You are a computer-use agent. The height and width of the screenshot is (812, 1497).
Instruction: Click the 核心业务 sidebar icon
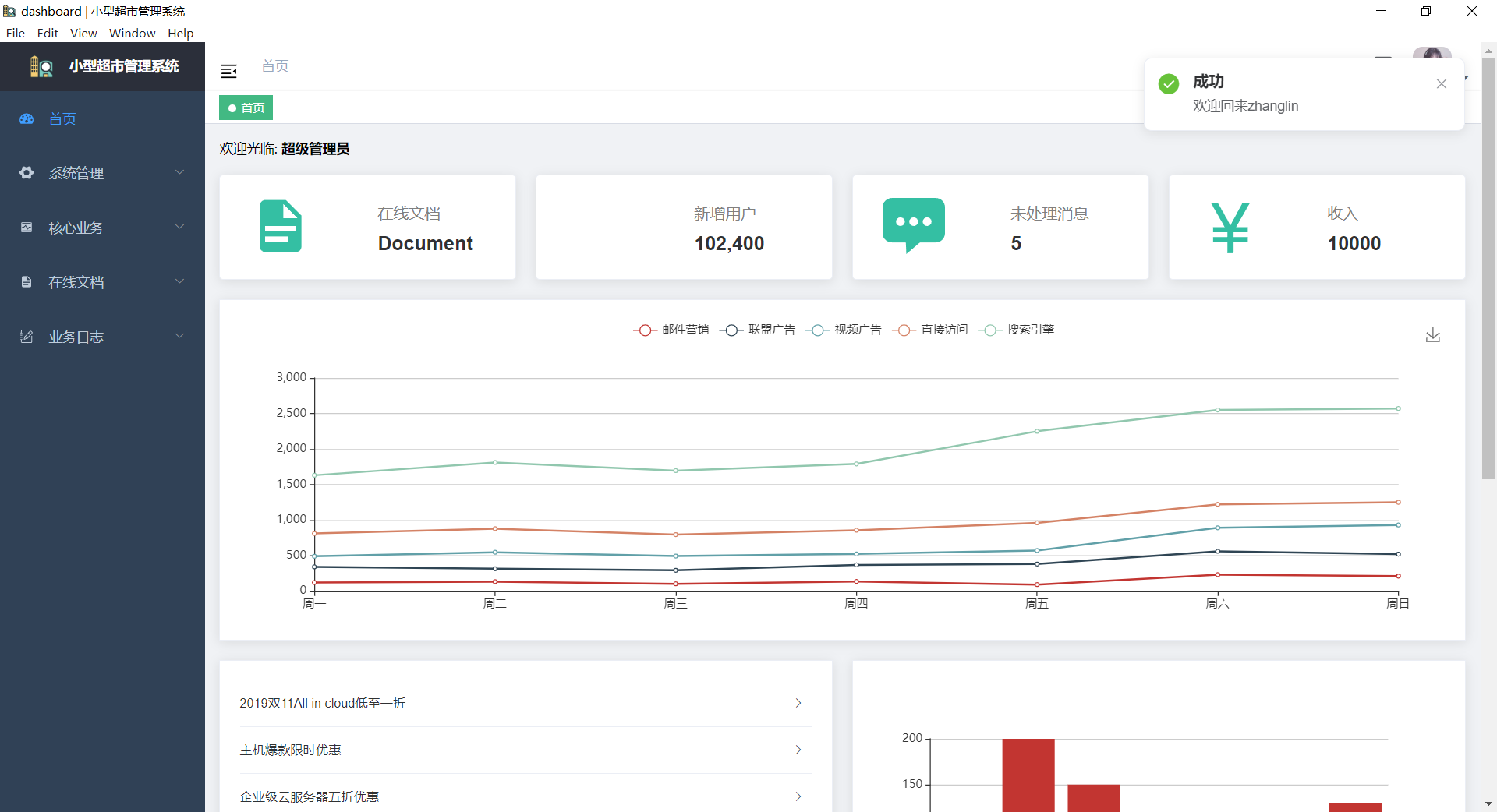[x=27, y=228]
